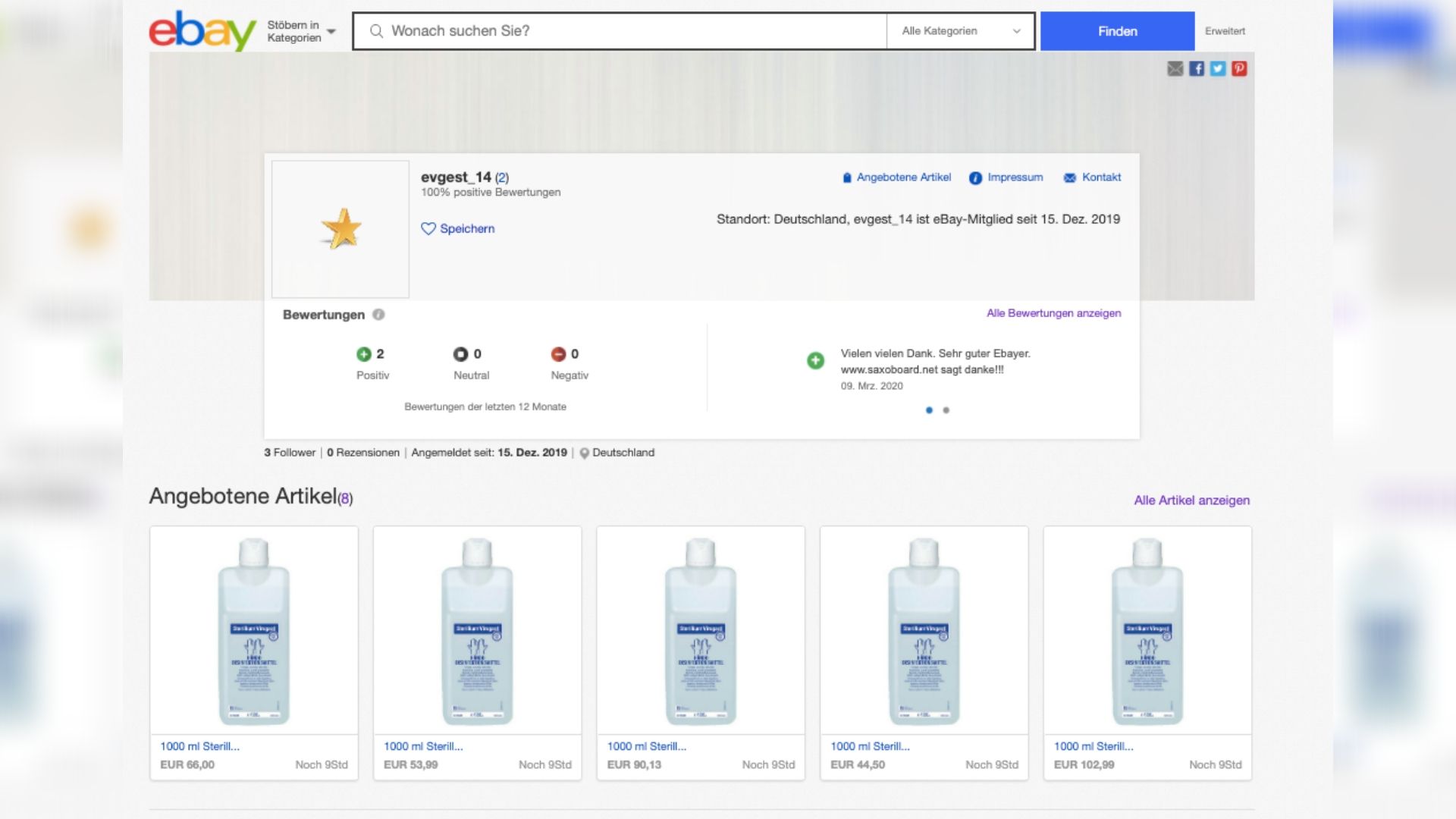Share profile via email envelope icon
The width and height of the screenshot is (1456, 819).
[1175, 69]
